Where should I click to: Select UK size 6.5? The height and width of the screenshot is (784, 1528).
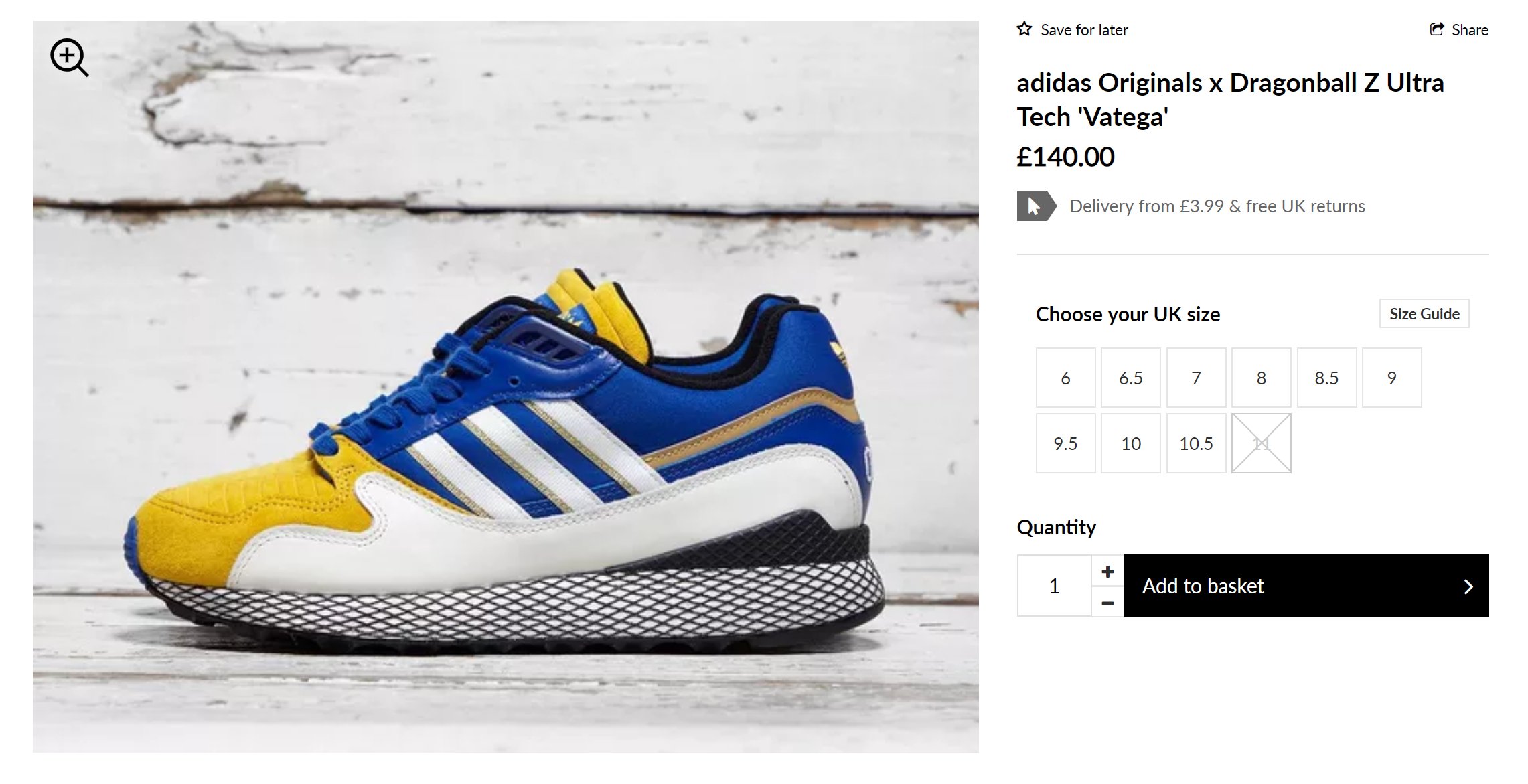tap(1131, 378)
